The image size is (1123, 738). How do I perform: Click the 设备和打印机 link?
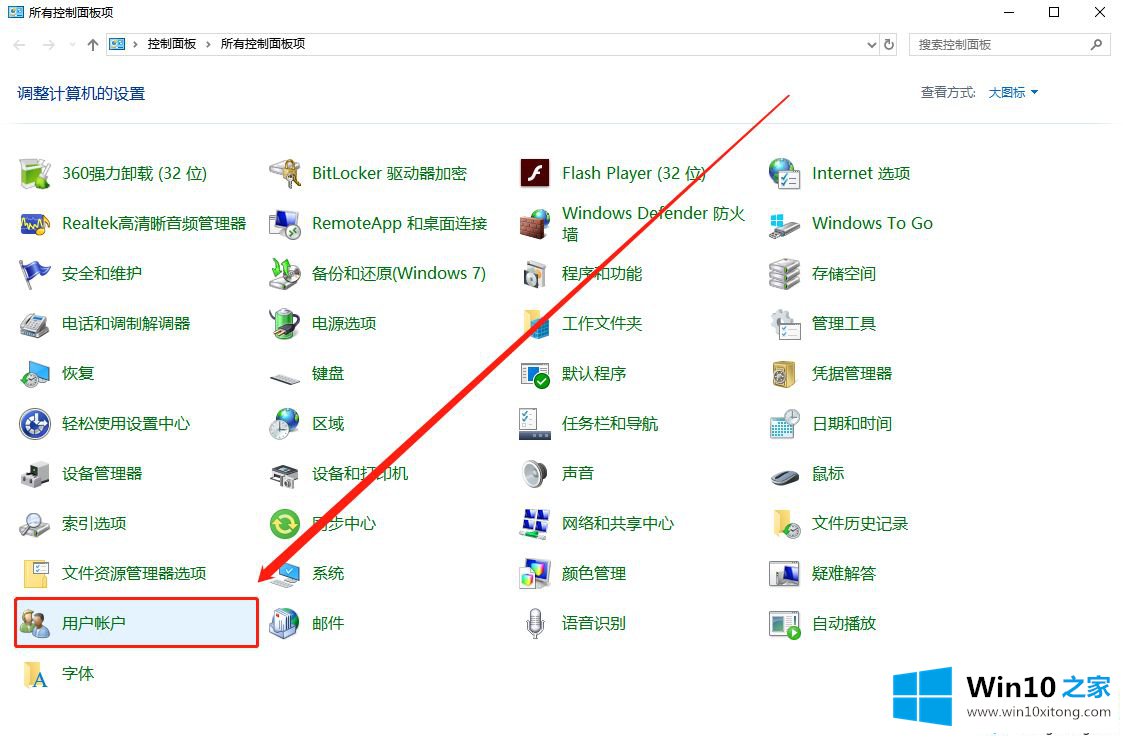(360, 474)
